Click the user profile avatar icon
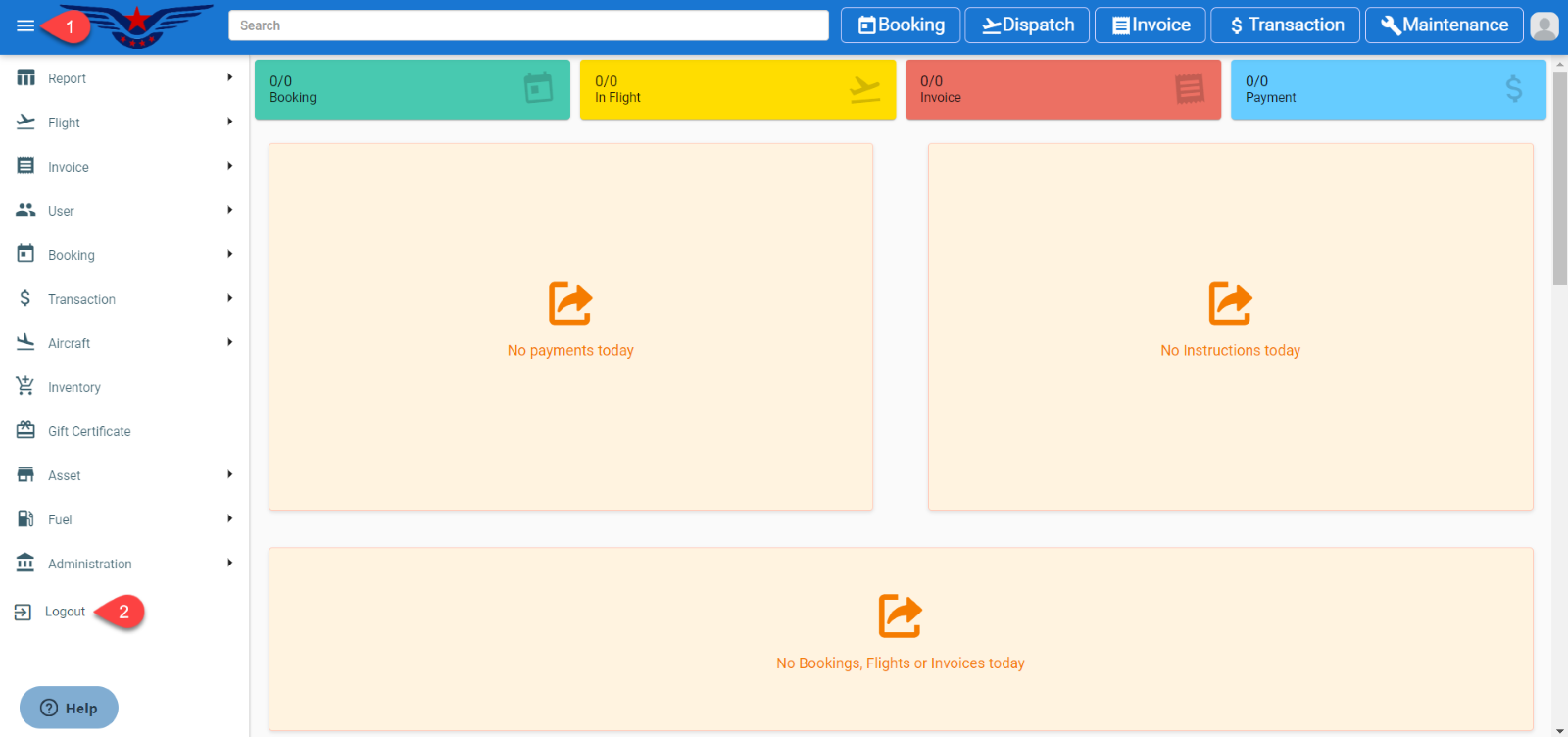The image size is (1568, 737). click(x=1543, y=25)
